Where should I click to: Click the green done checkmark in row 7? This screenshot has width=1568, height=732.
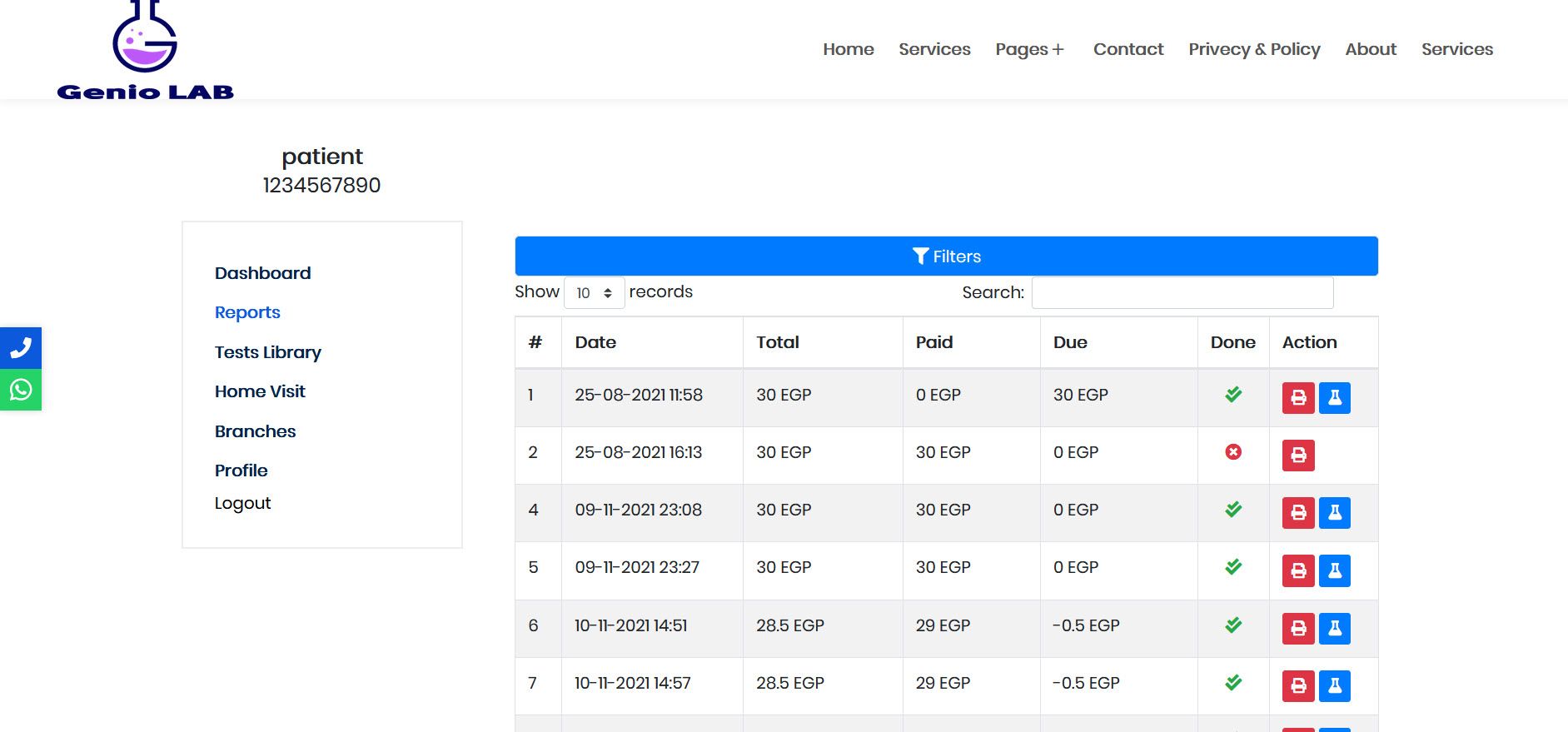[x=1233, y=682]
